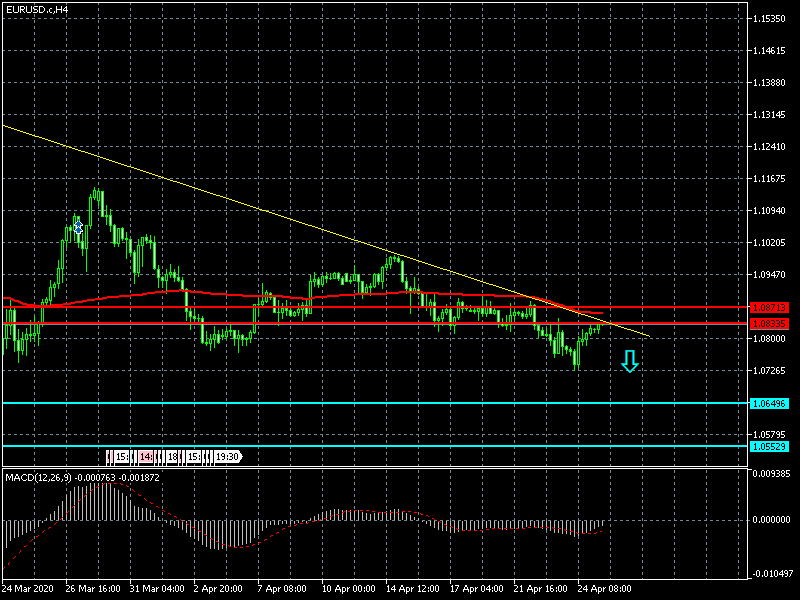Click the cyan 1.06496 price label
800x600 pixels.
(768, 403)
